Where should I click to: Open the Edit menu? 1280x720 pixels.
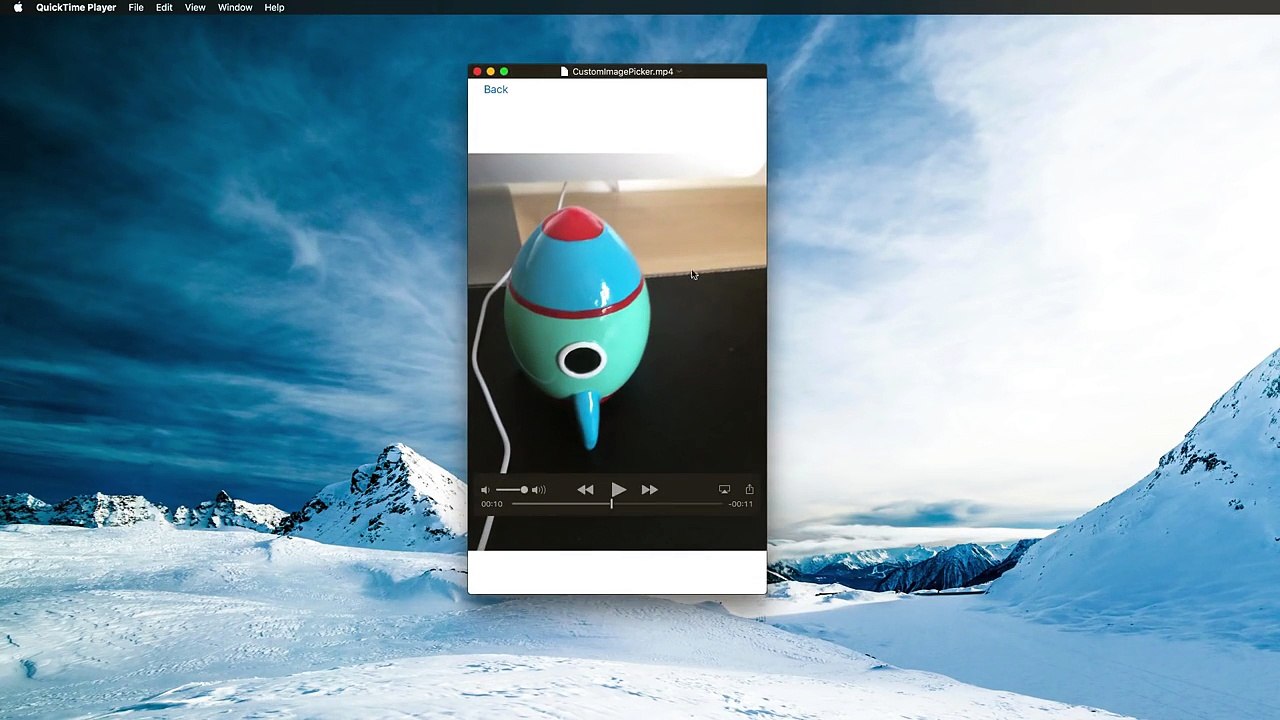[x=164, y=8]
